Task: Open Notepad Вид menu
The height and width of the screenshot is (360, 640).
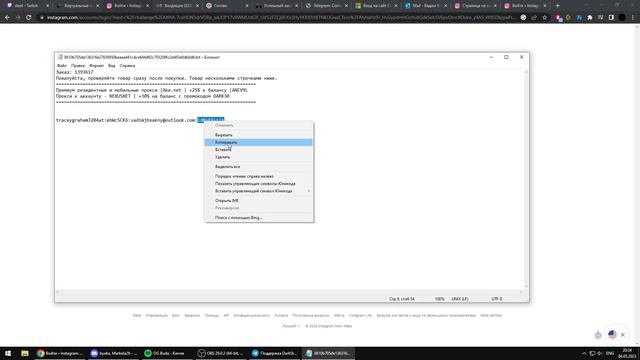Action: pyautogui.click(x=111, y=65)
